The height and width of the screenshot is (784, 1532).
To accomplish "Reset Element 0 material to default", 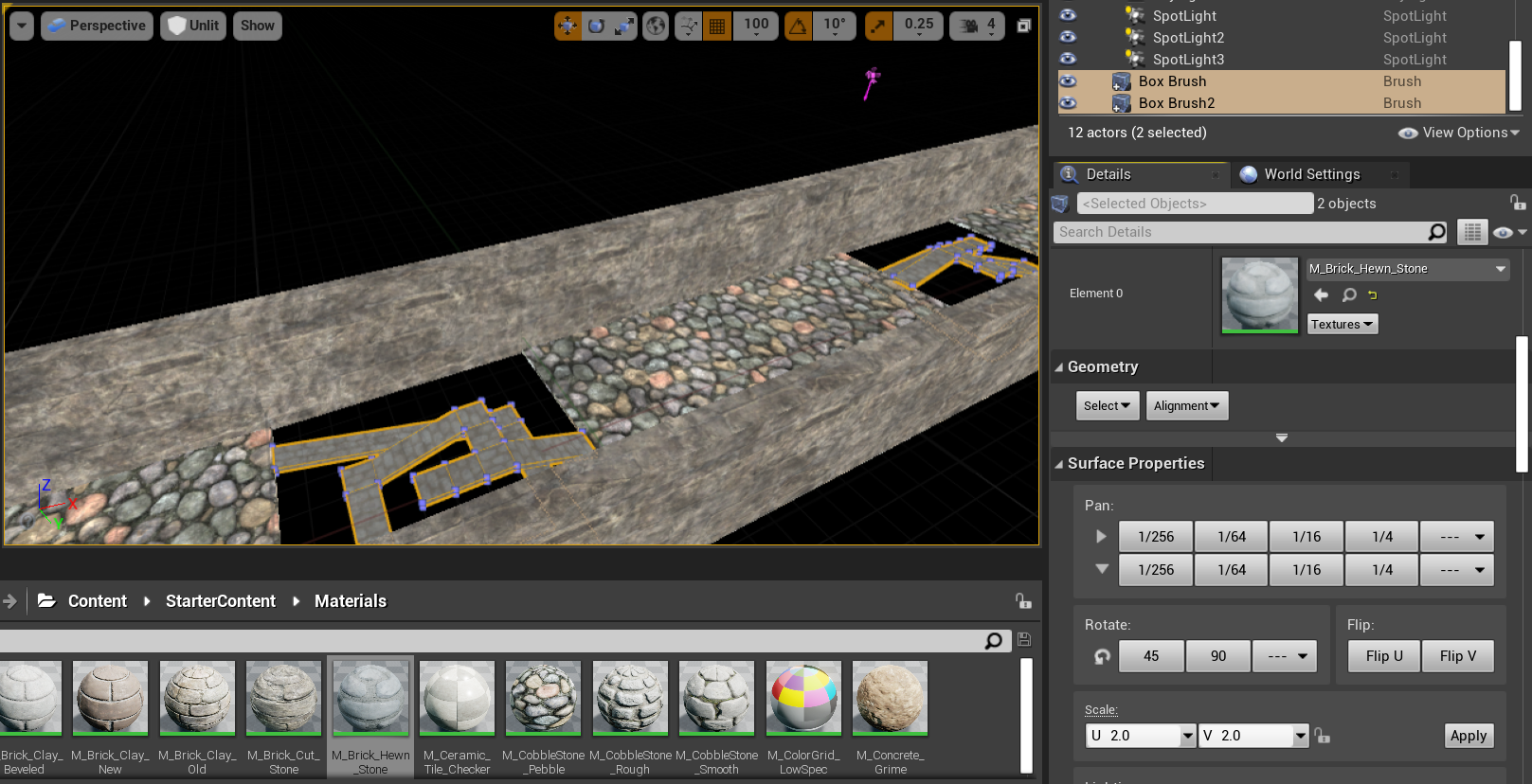I will (x=1372, y=294).
